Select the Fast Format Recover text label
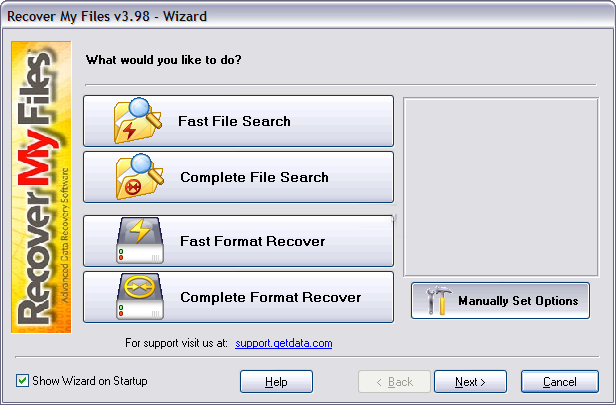The height and width of the screenshot is (405, 616). [252, 241]
